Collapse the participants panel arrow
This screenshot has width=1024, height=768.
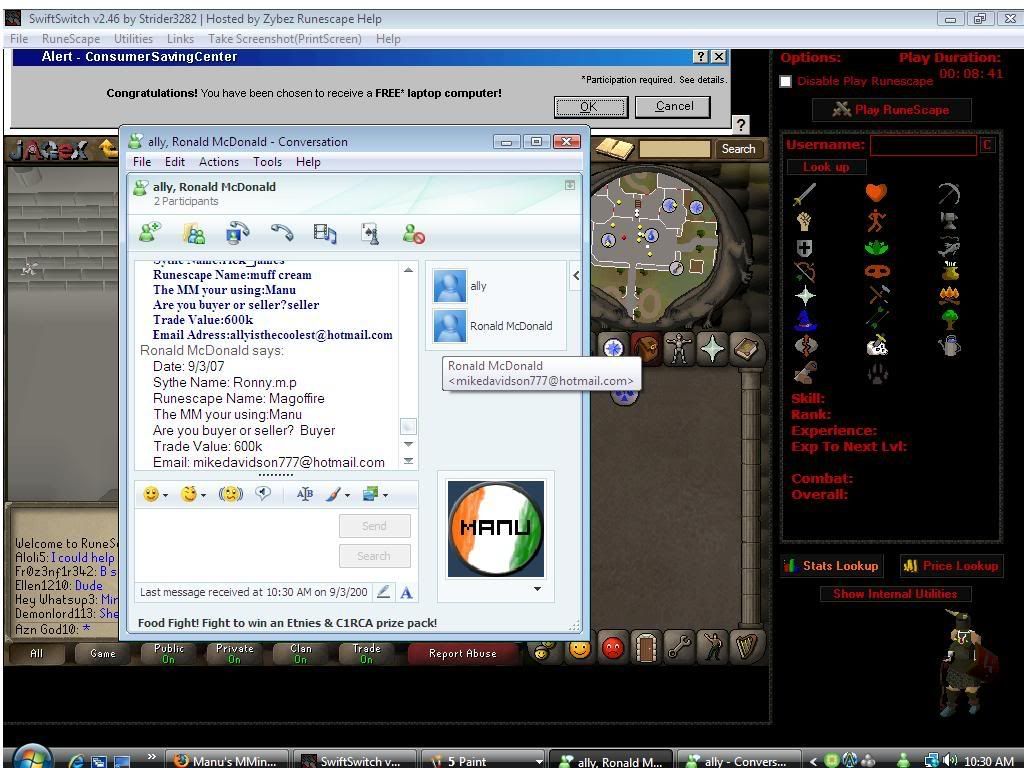pyautogui.click(x=576, y=276)
